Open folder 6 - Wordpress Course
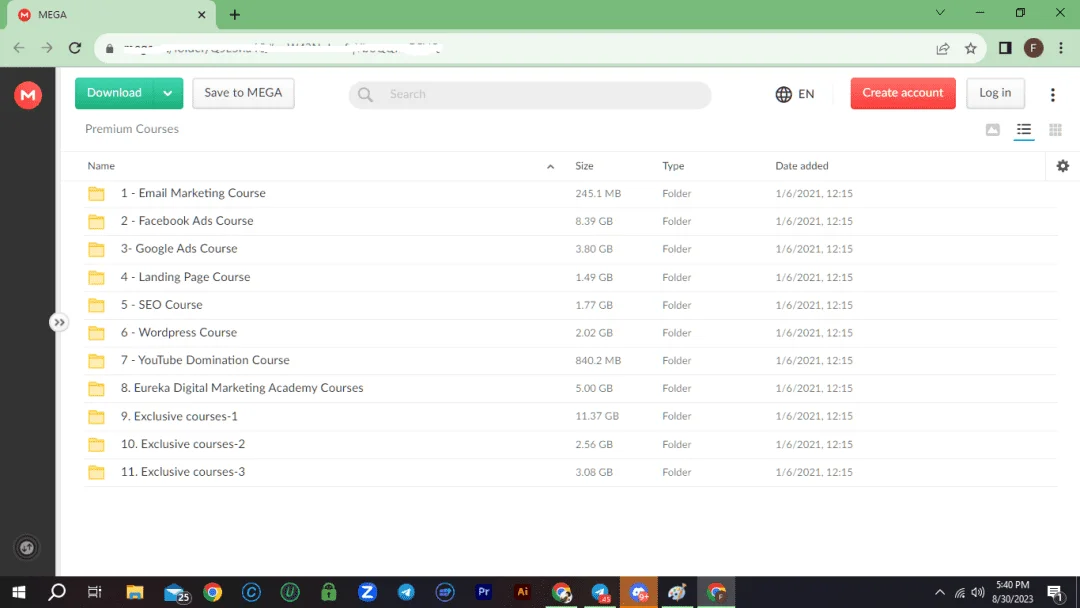 [178, 333]
